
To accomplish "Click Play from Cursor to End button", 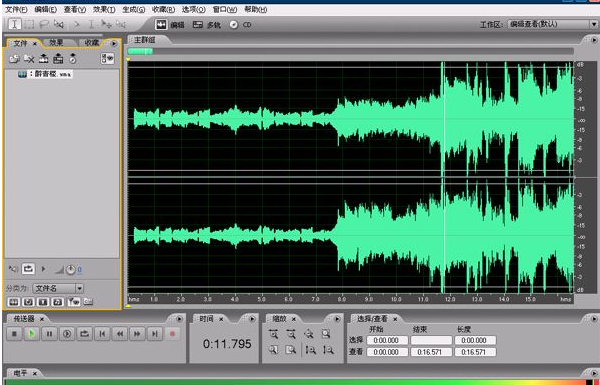I will click(x=67, y=334).
